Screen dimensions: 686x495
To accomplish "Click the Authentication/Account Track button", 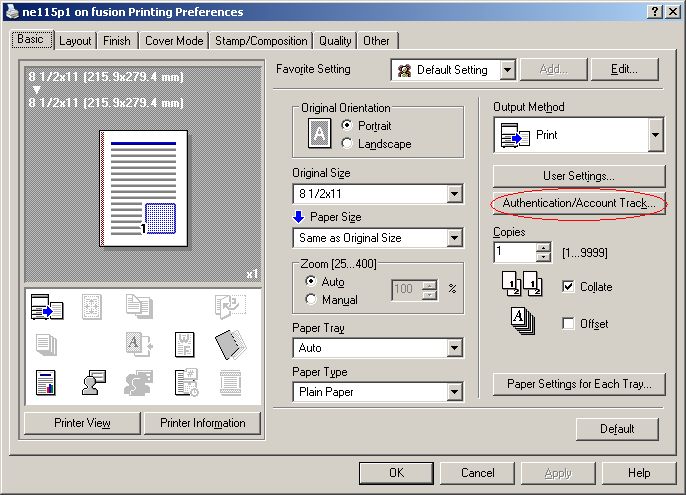I will pos(578,203).
